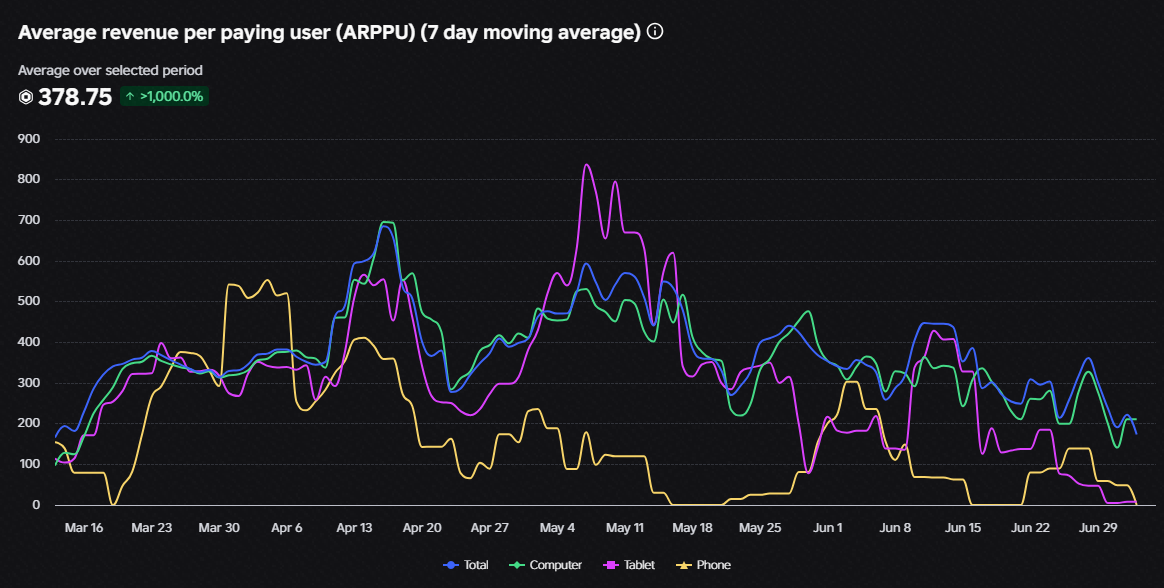The width and height of the screenshot is (1164, 588).
Task: Click the Jun 22 x-axis label
Action: 1030,528
